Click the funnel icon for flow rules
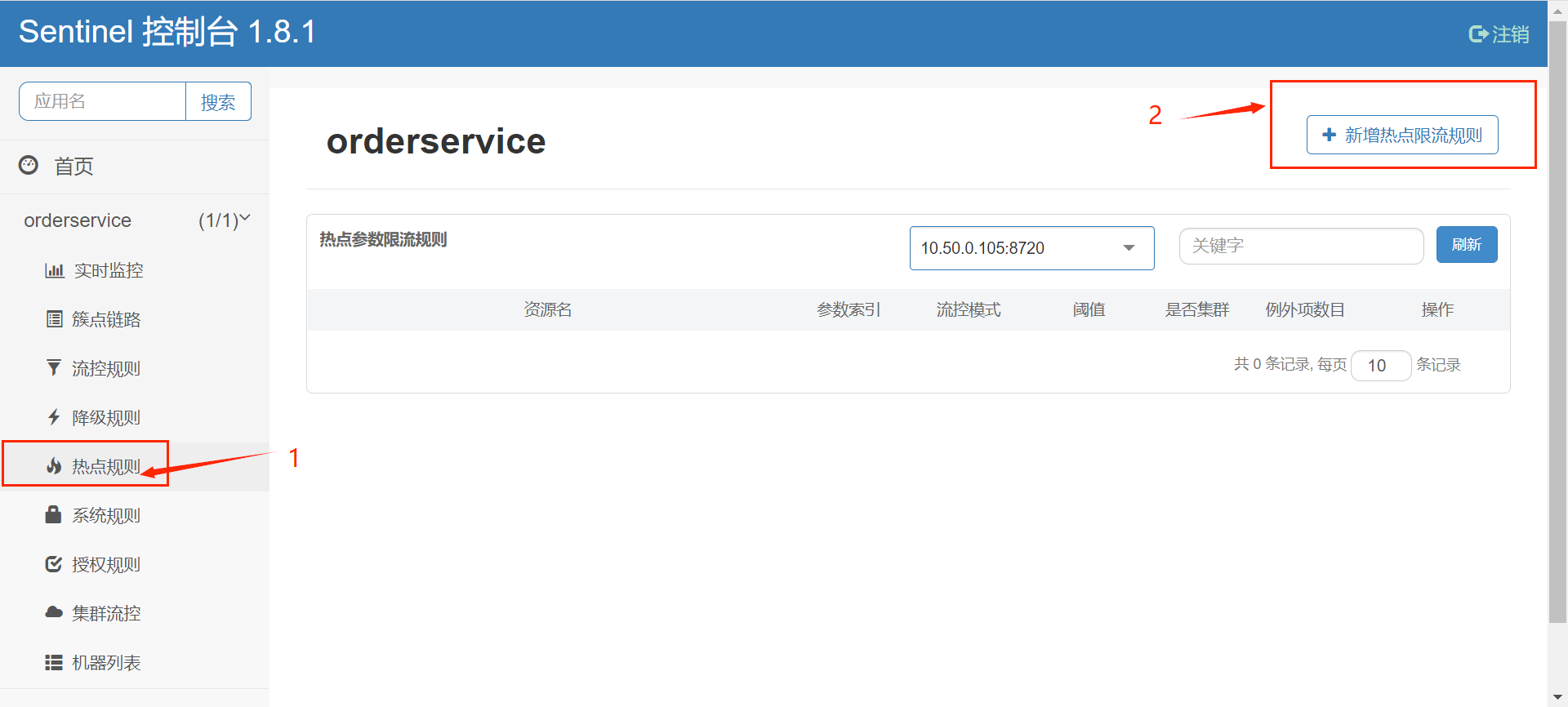The image size is (1568, 707). 54,368
